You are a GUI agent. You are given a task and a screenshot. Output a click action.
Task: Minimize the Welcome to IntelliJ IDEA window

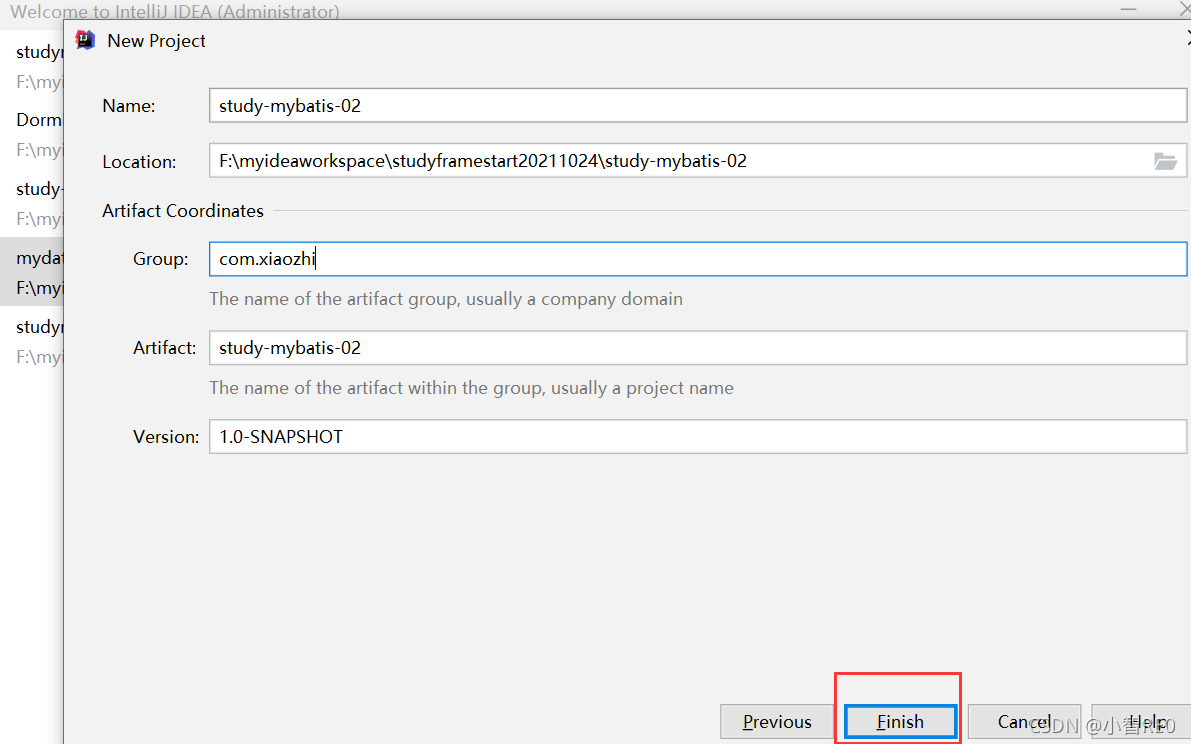[1129, 10]
